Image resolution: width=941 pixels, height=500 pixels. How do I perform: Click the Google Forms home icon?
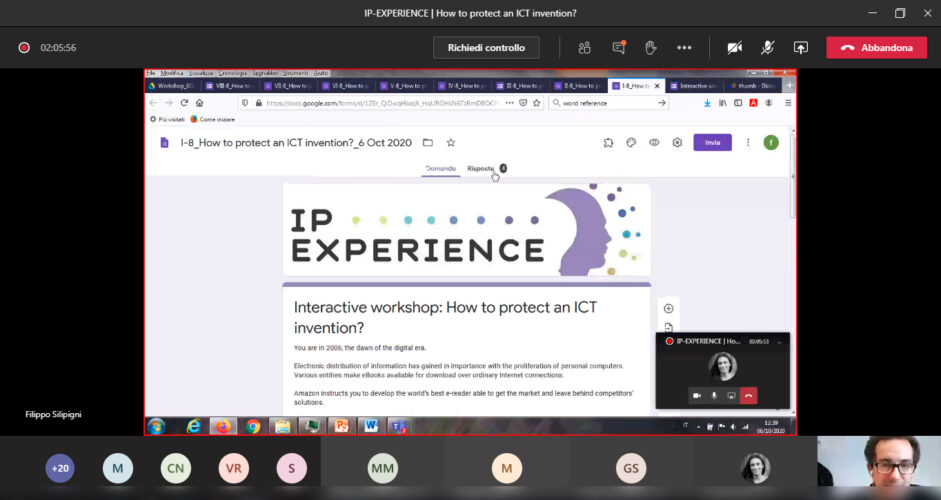(164, 143)
